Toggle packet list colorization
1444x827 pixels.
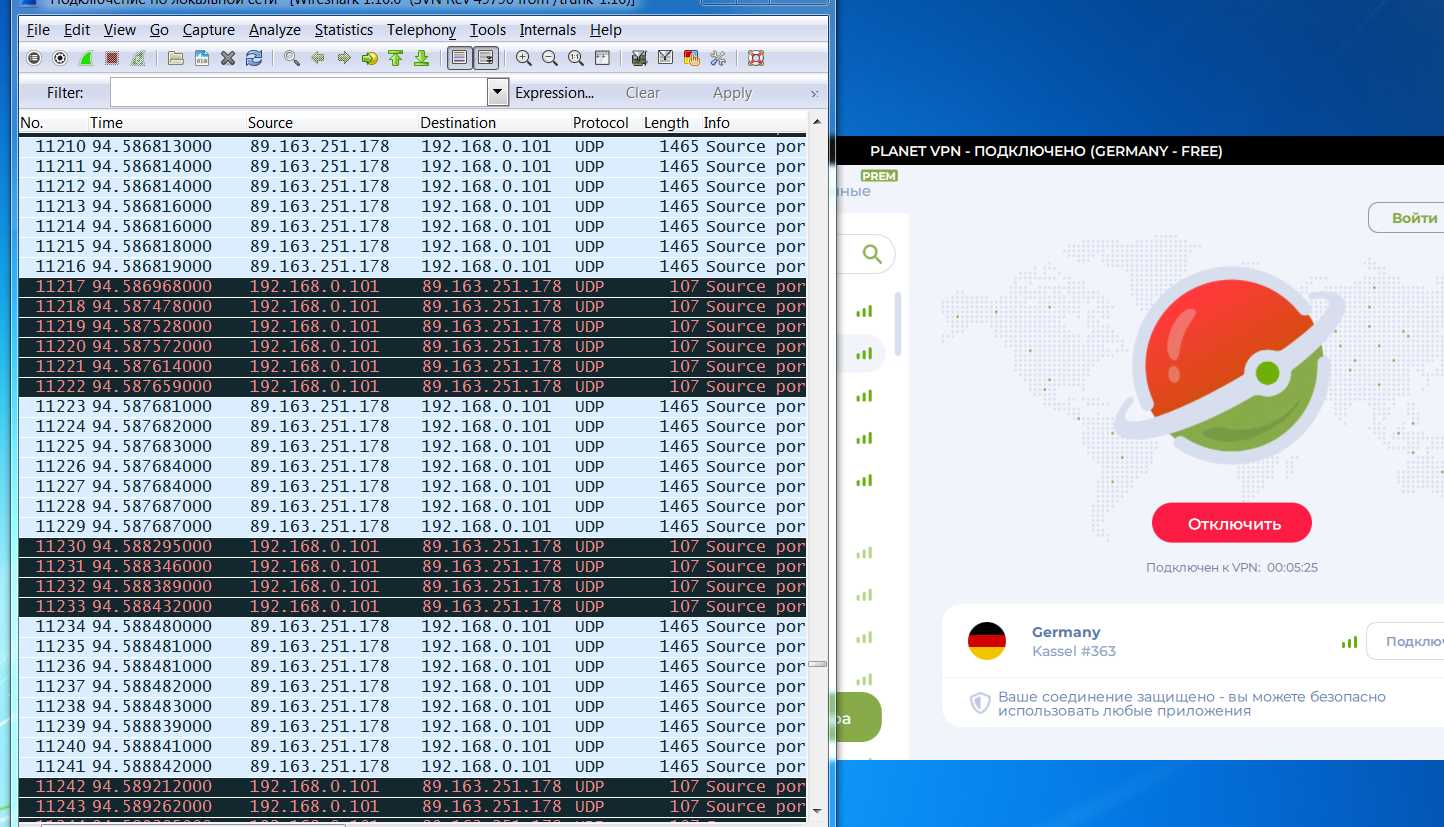pos(459,58)
